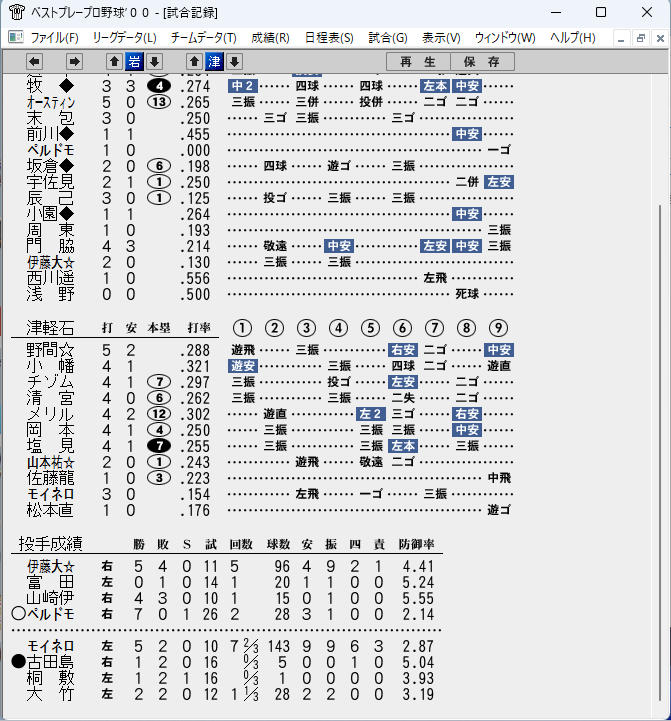
Task: Click winning pitcher ペルドモ in pitching table
Action: (51, 614)
